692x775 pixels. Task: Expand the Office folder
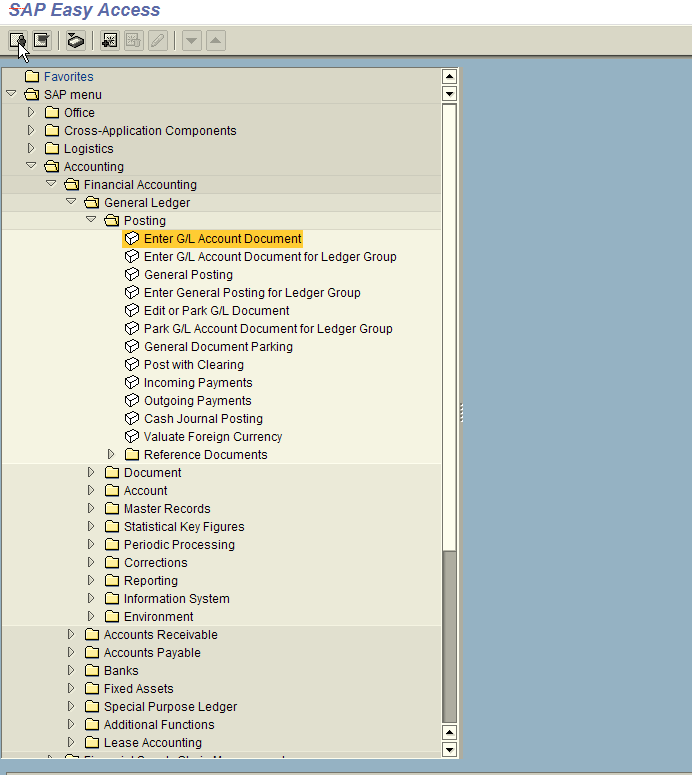31,112
